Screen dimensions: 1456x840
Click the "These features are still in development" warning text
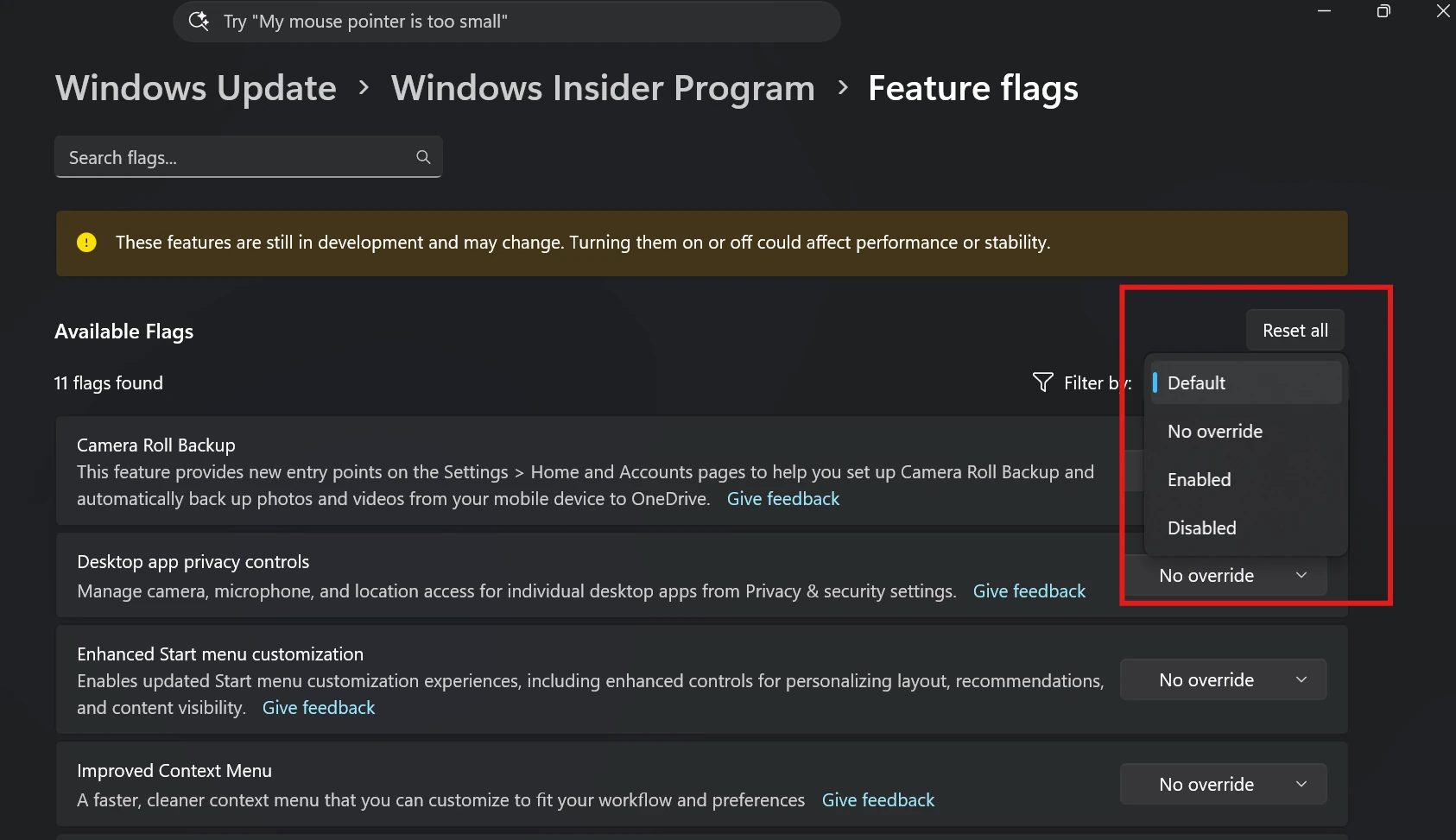click(x=583, y=243)
